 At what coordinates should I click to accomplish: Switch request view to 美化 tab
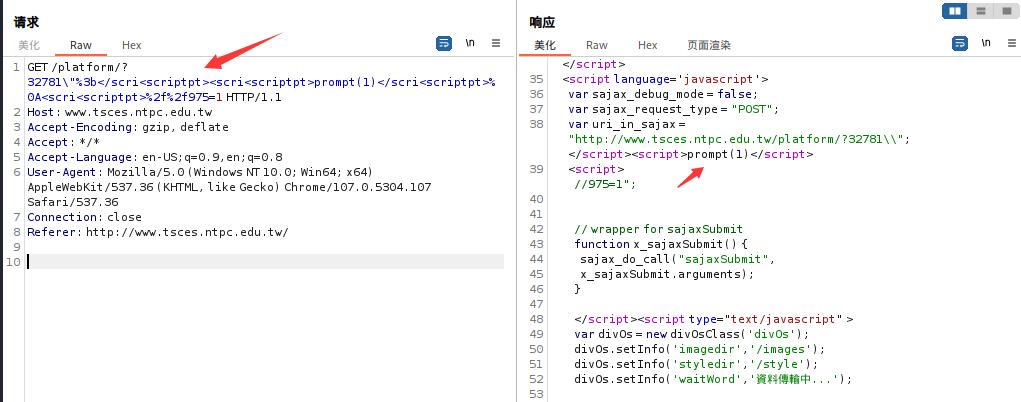29,45
